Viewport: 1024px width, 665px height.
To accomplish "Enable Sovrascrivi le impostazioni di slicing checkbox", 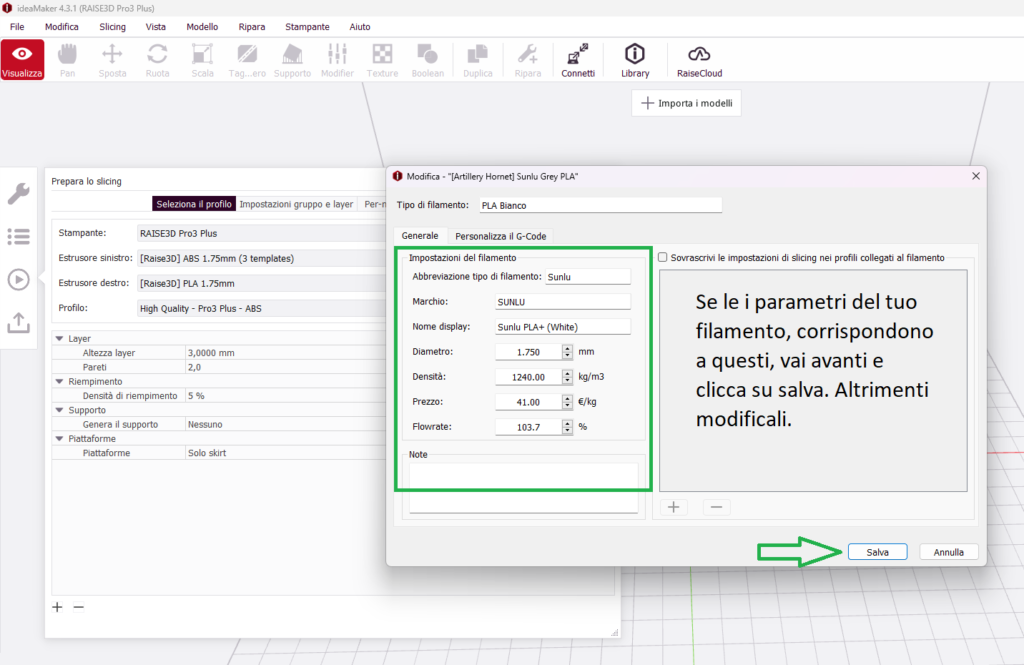I will point(663,257).
